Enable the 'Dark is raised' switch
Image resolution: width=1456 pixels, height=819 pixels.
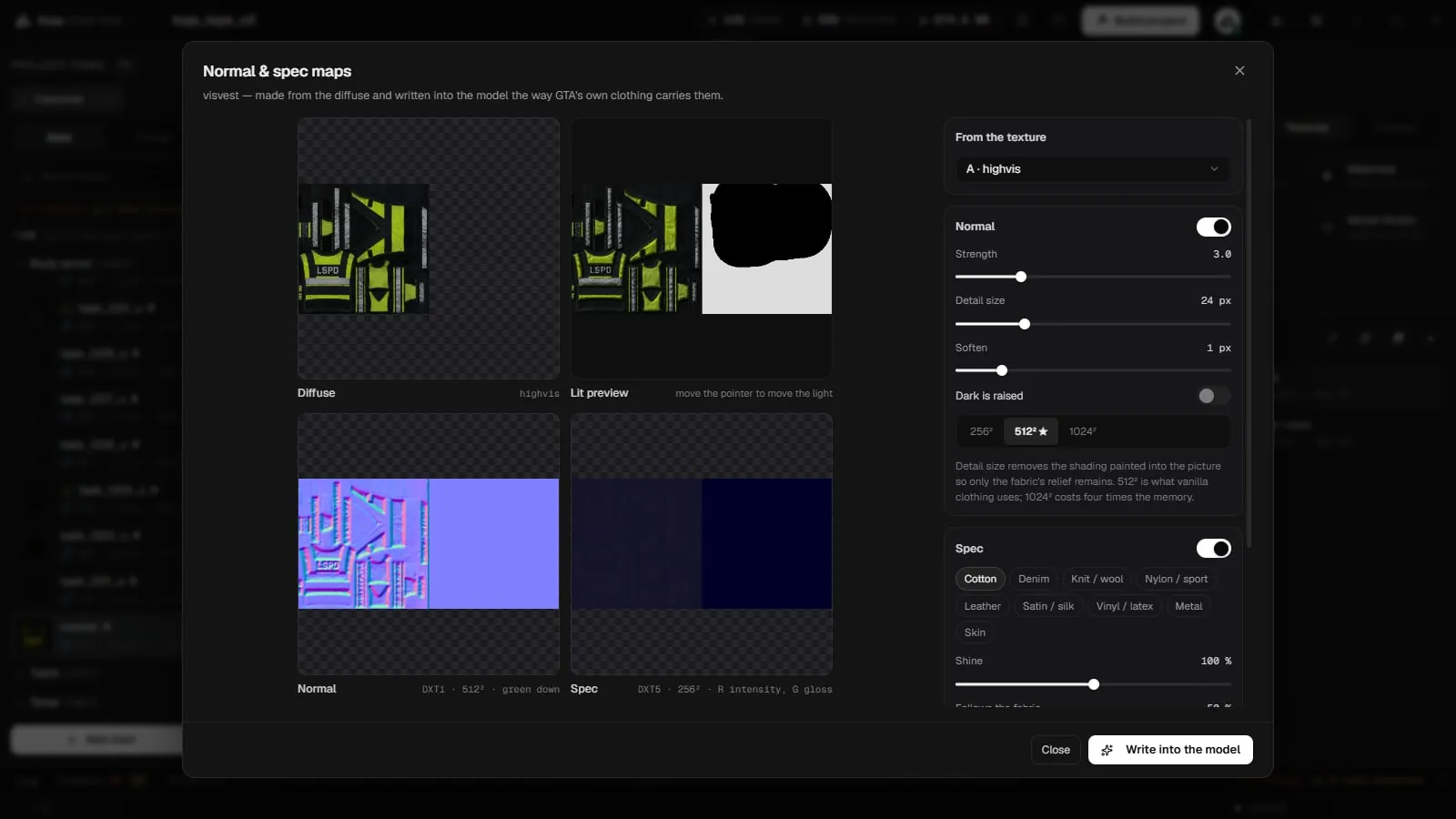tap(1213, 396)
